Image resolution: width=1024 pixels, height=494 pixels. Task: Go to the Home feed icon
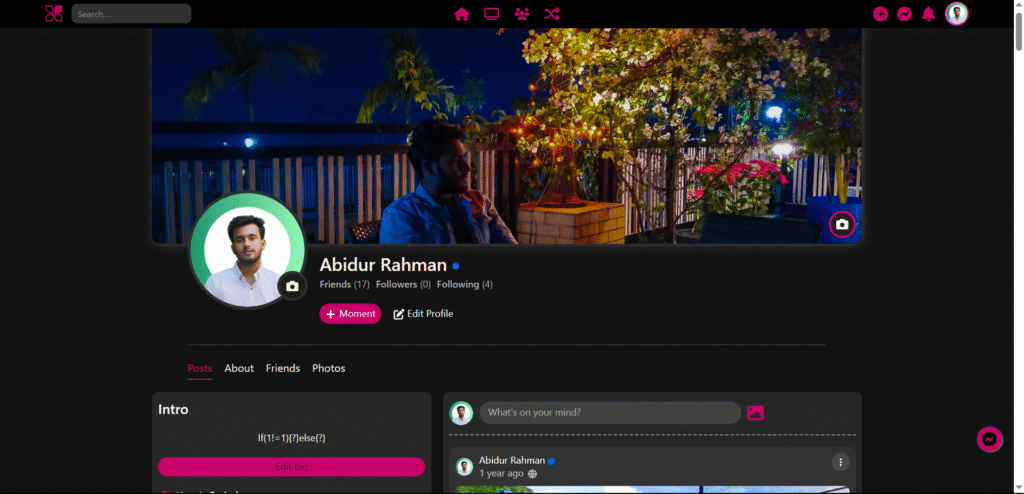462,14
